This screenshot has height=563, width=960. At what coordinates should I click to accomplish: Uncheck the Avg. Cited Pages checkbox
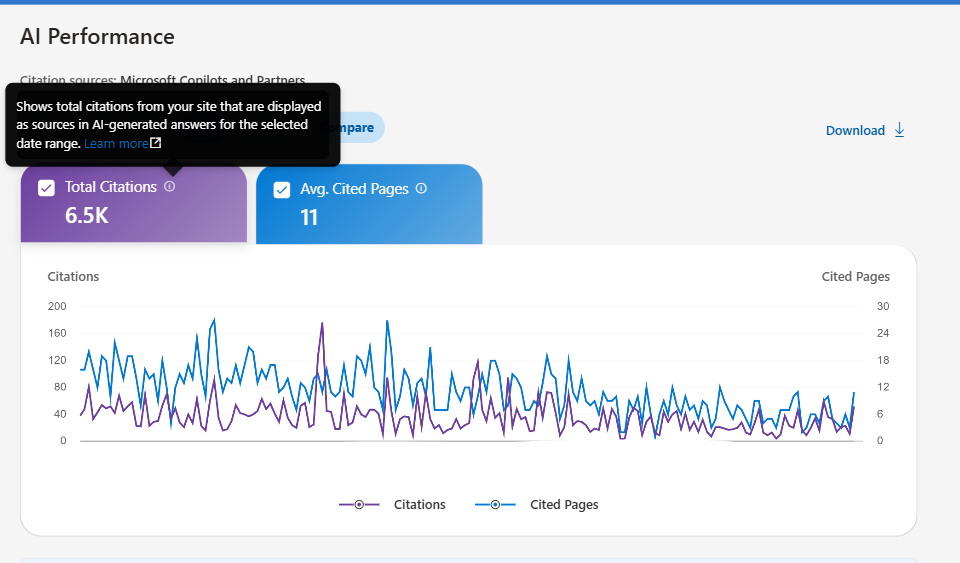(x=282, y=190)
